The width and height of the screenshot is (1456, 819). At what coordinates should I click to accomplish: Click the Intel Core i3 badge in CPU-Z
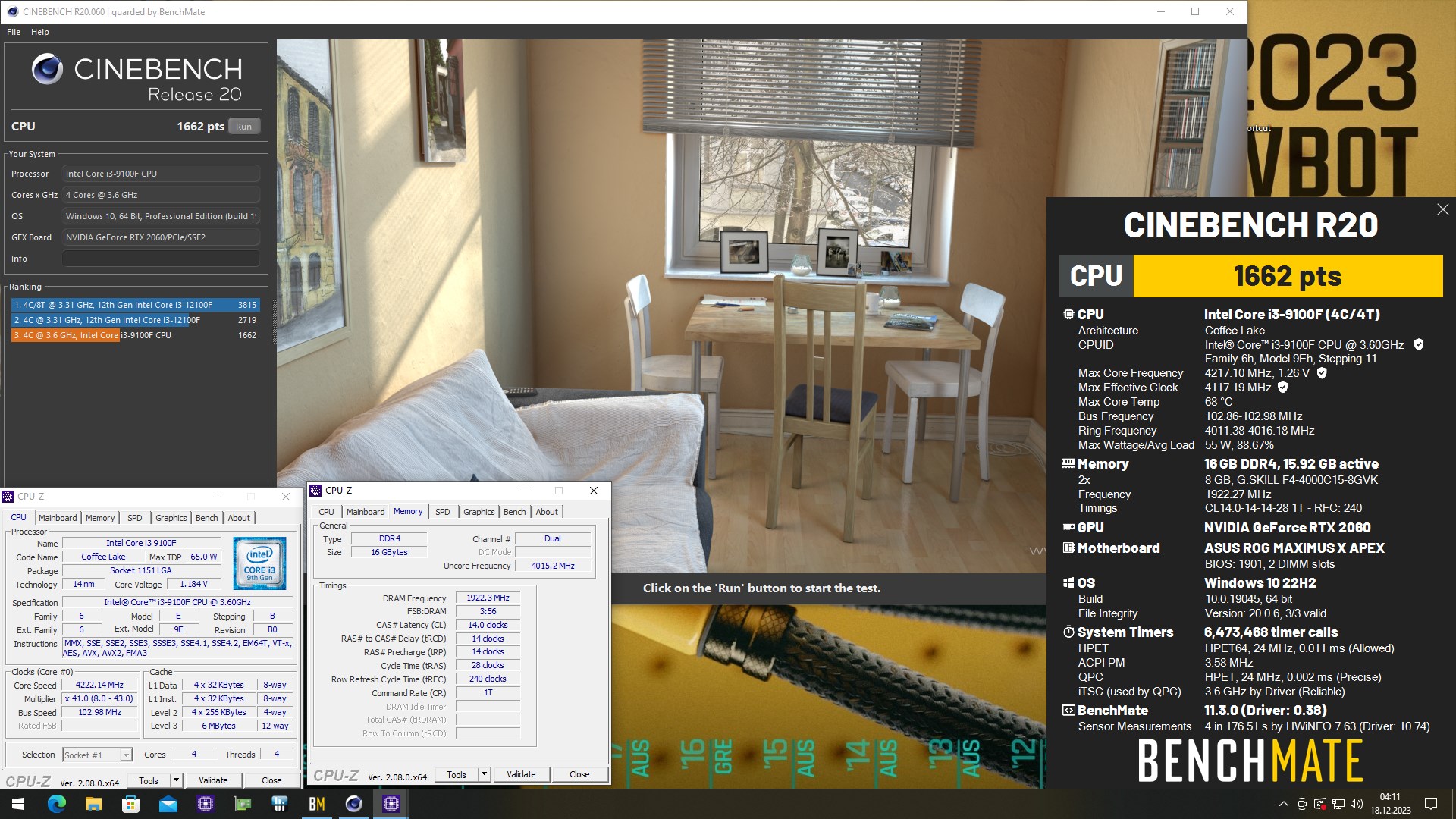click(259, 563)
